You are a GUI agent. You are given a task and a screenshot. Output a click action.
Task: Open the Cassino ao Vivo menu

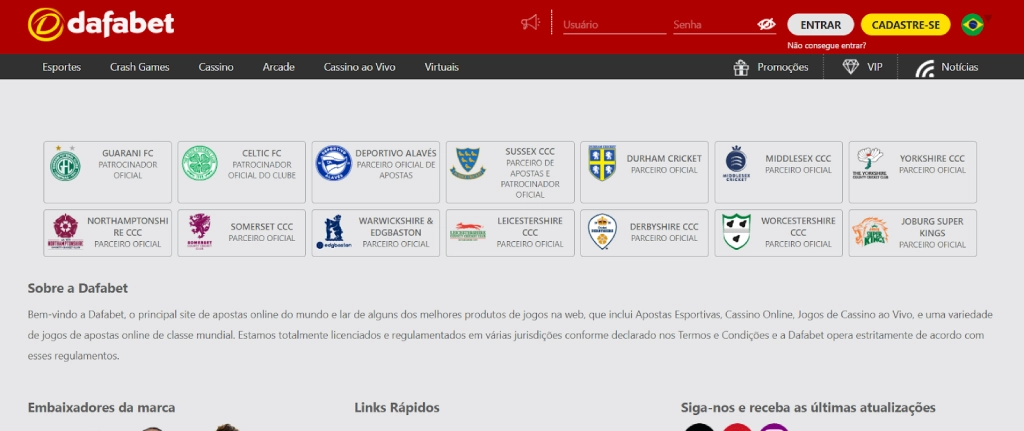(359, 67)
